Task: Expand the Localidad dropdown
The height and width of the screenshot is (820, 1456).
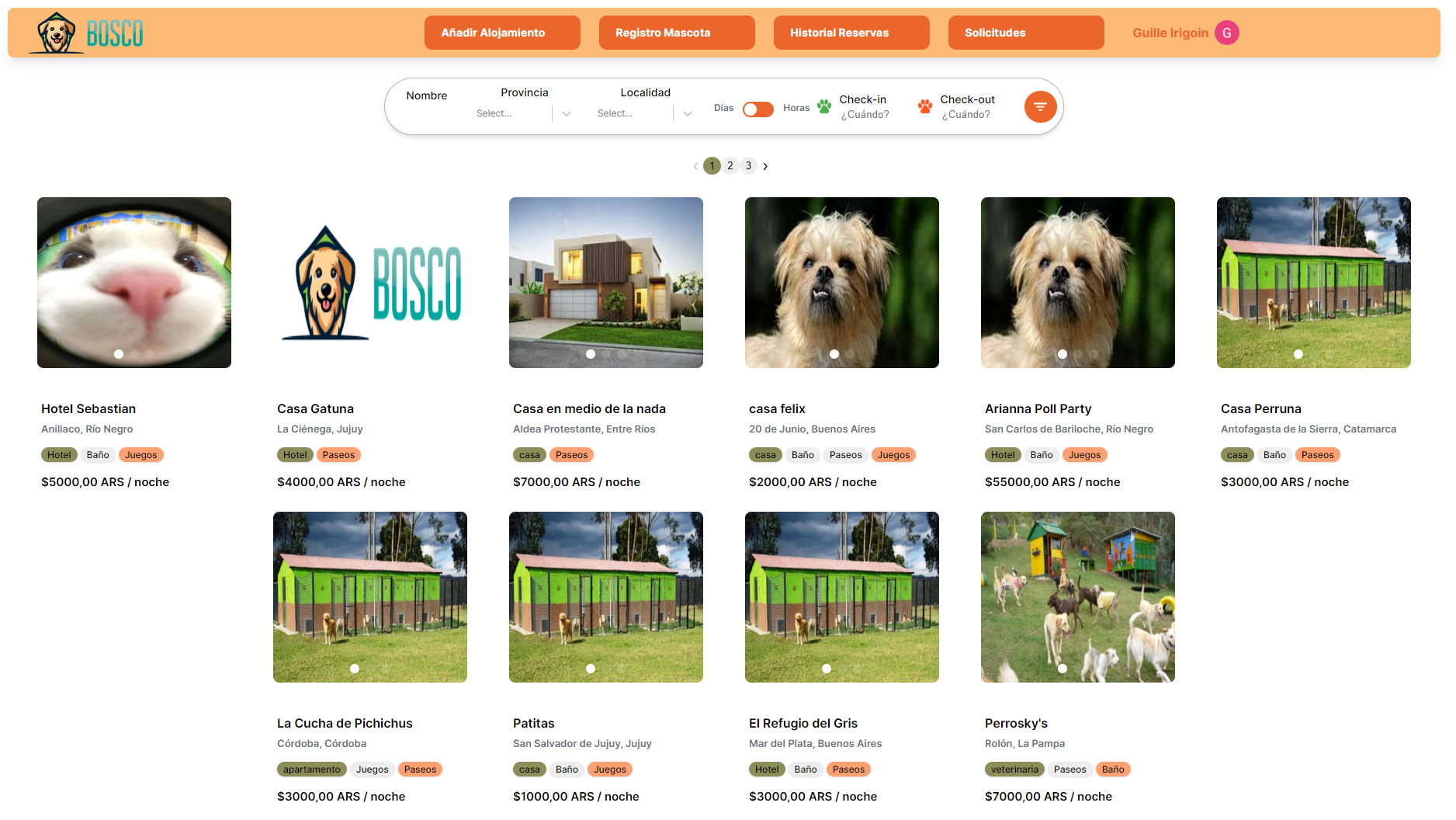Action: 688,113
